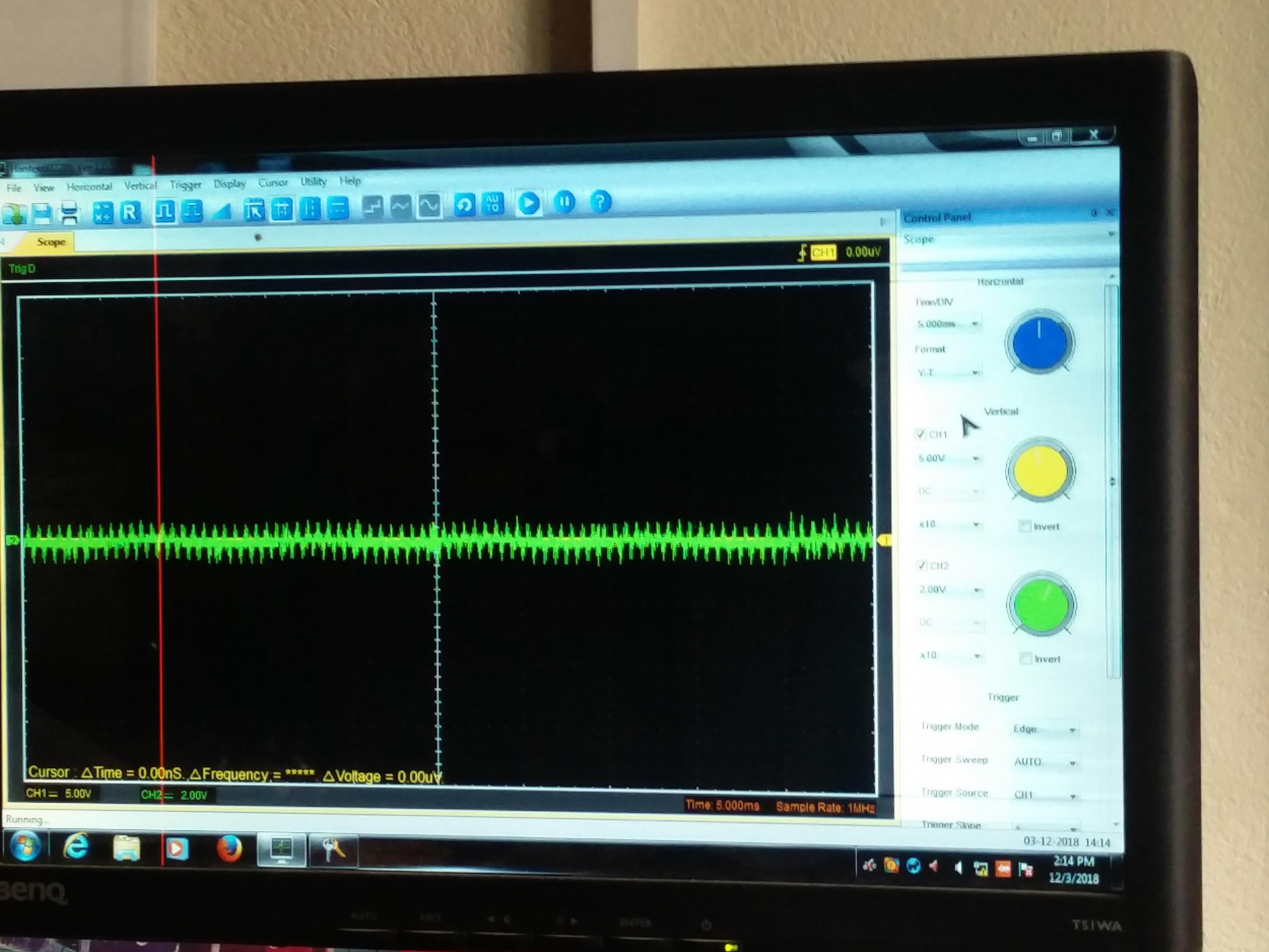This screenshot has width=1269, height=952.
Task: Click the vertical cursor lines toolbar icon
Action: pyautogui.click(x=310, y=209)
